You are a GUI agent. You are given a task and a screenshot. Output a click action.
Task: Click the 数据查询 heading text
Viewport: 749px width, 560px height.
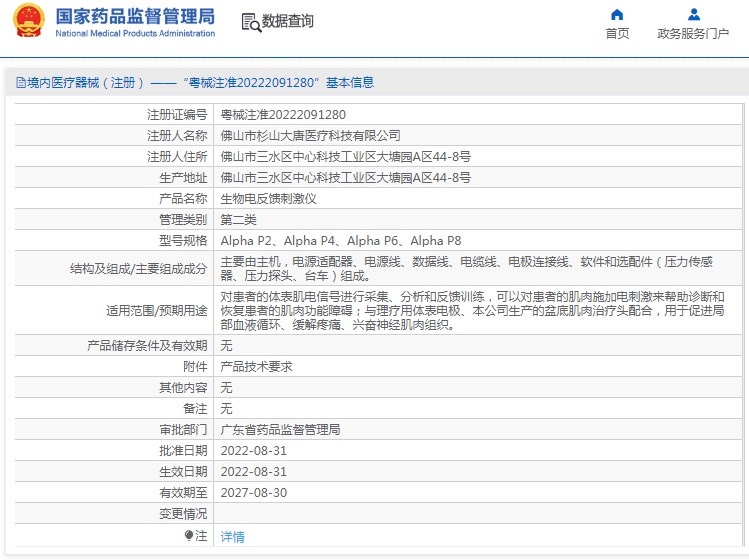[x=287, y=22]
